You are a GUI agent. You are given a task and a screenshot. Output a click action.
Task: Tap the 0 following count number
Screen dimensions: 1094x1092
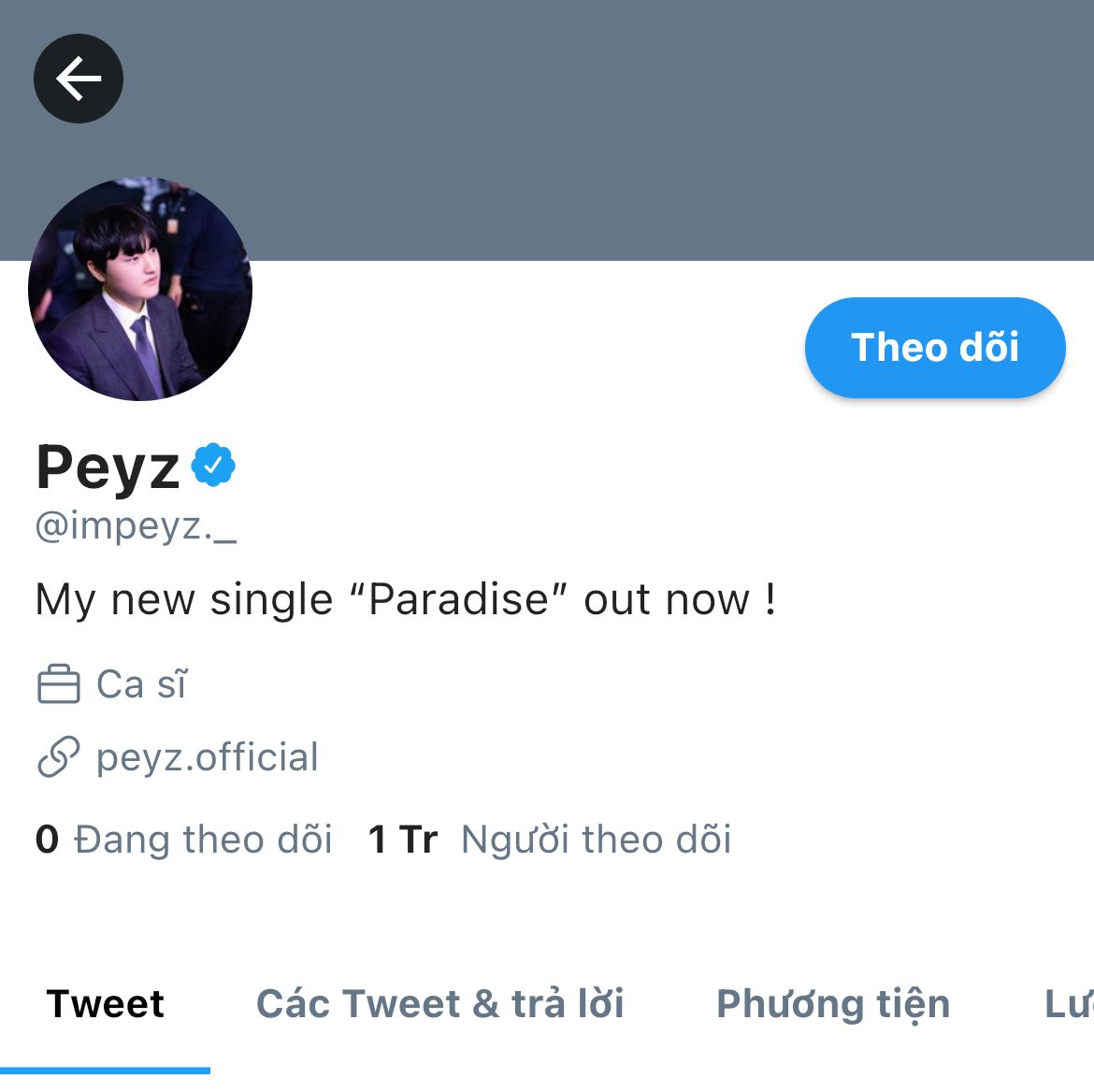point(47,839)
